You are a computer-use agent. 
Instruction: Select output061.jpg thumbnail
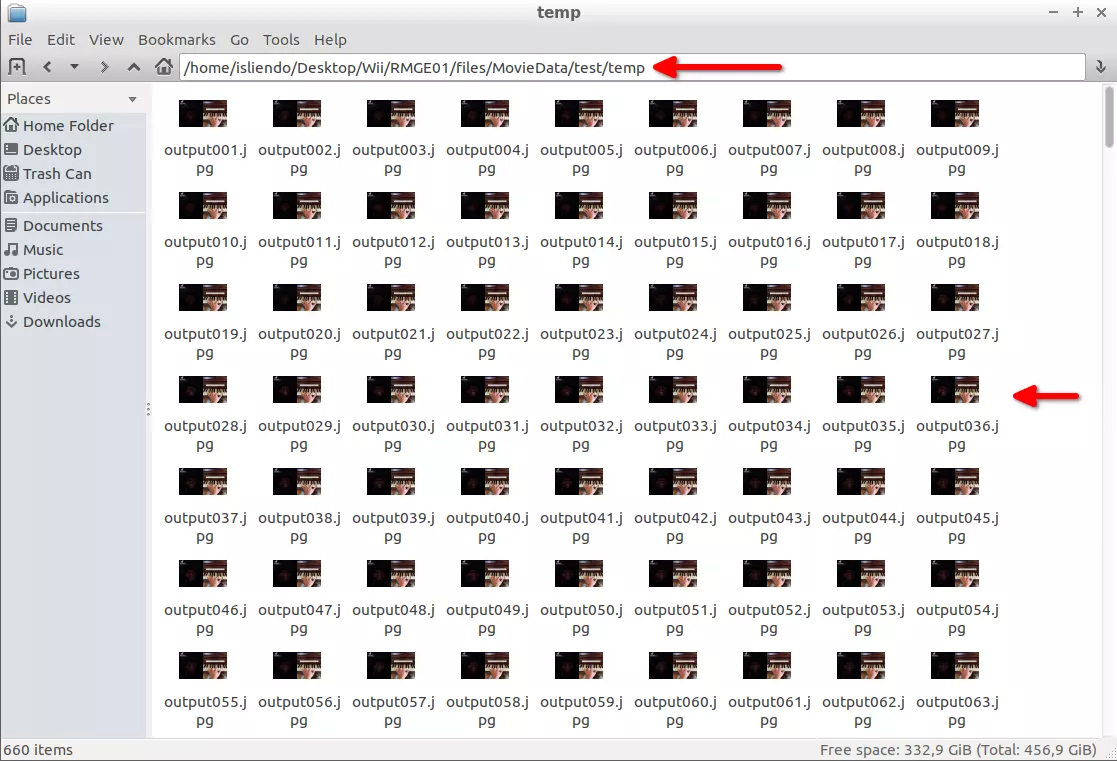click(767, 665)
